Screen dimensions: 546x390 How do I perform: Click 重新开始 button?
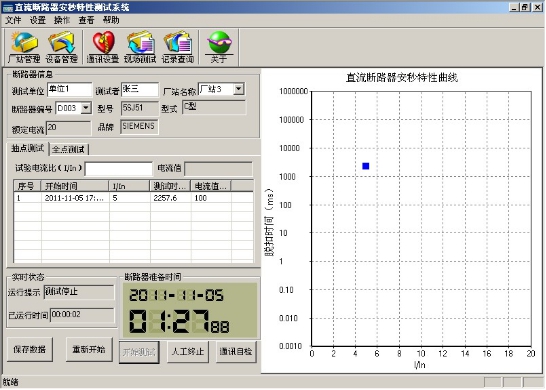(89, 349)
